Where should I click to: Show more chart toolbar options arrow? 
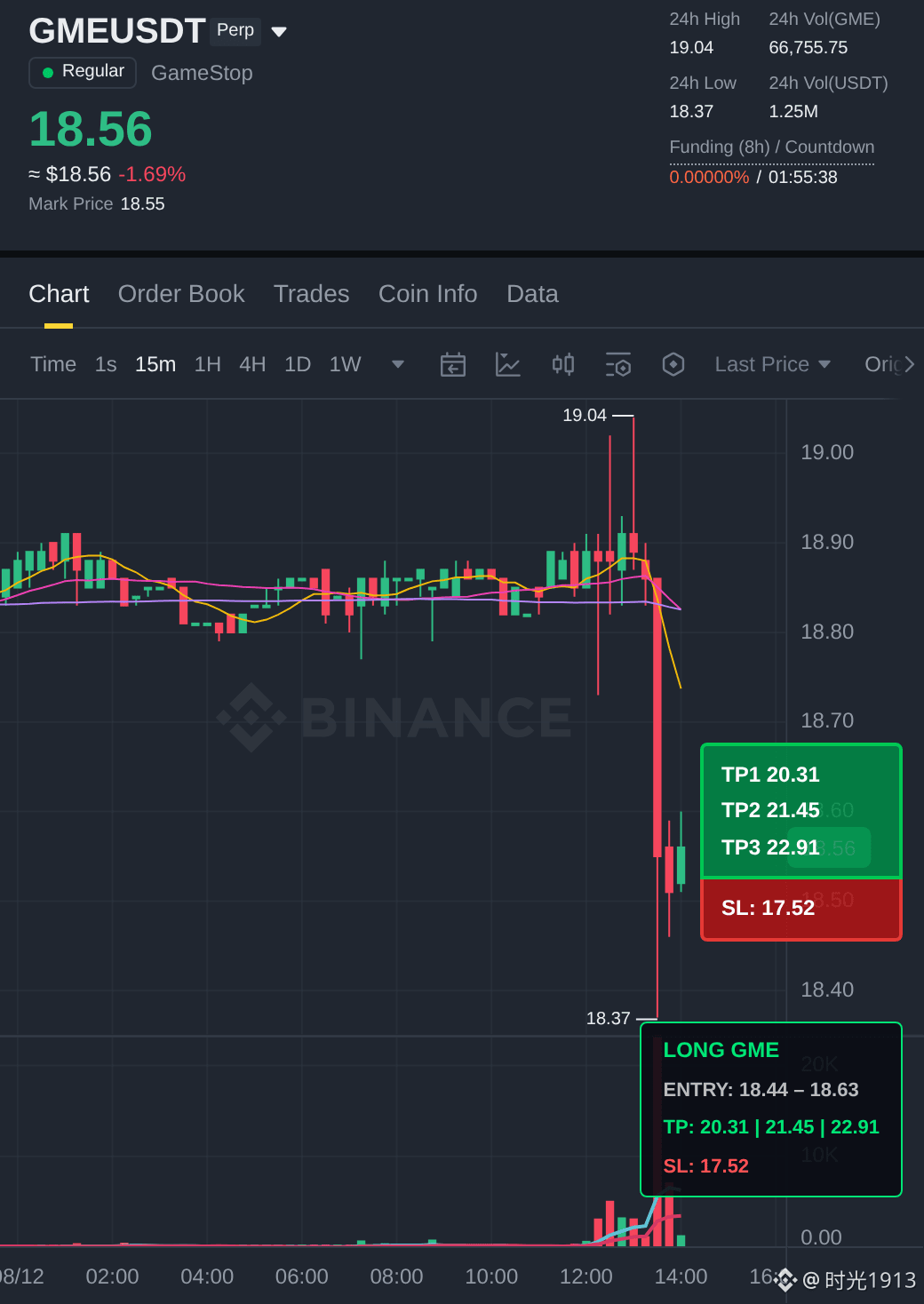click(909, 364)
